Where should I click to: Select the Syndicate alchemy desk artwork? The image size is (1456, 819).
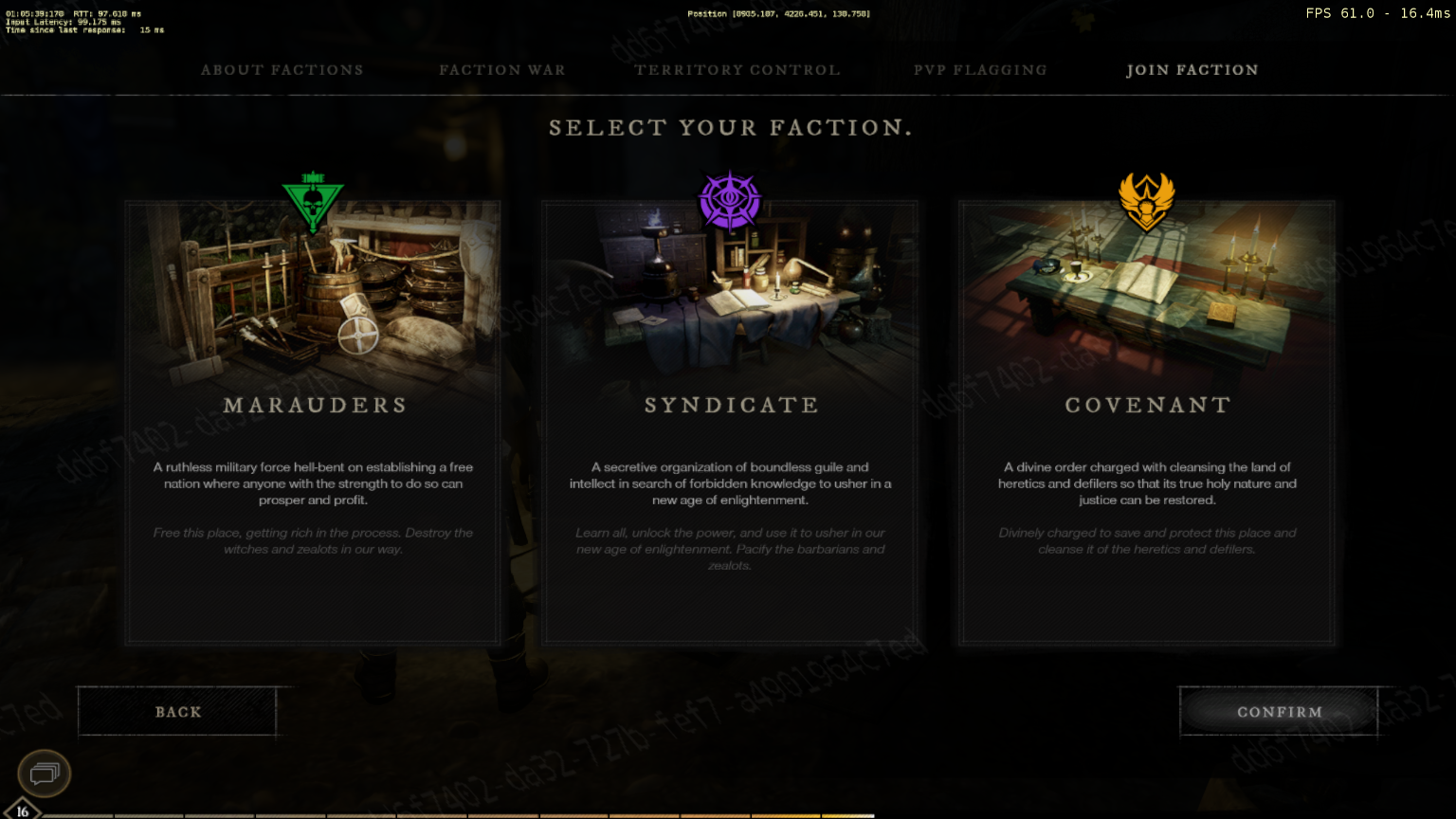click(x=730, y=294)
